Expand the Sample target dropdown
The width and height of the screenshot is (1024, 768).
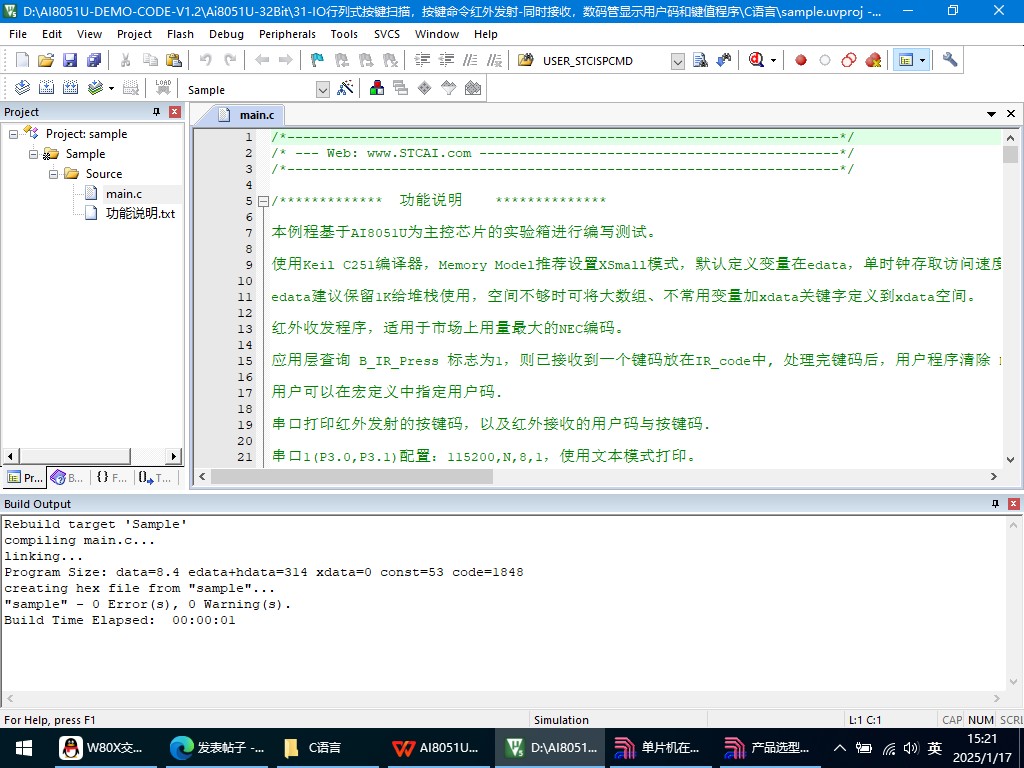click(322, 89)
